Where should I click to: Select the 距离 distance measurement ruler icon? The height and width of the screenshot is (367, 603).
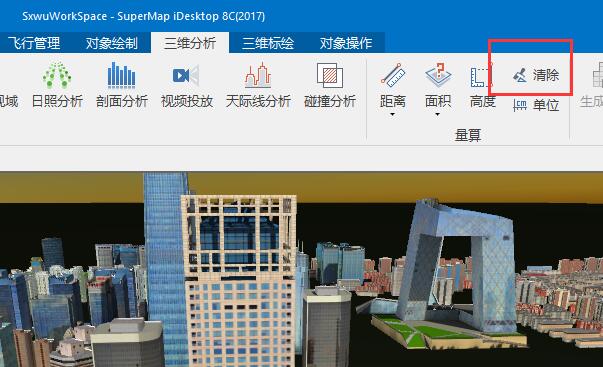pyautogui.click(x=393, y=75)
